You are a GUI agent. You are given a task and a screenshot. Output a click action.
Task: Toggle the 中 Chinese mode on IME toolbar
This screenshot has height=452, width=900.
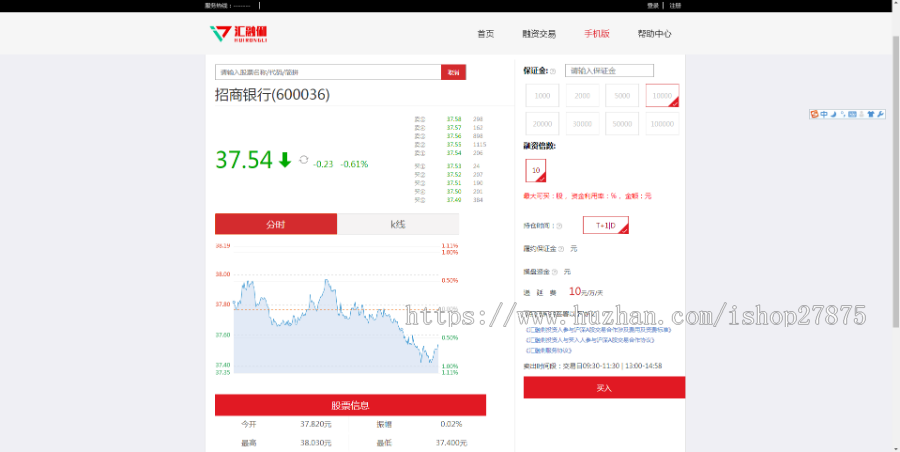824,114
